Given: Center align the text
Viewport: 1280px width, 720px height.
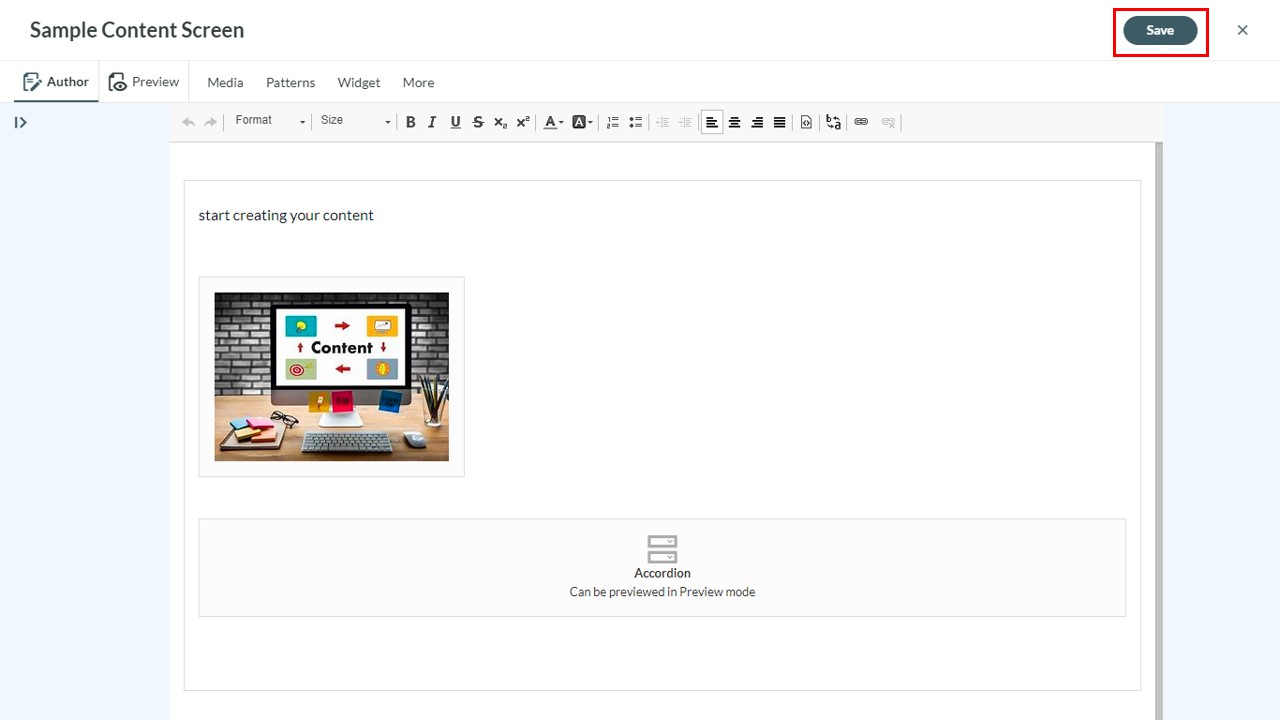Looking at the screenshot, I should tap(734, 122).
